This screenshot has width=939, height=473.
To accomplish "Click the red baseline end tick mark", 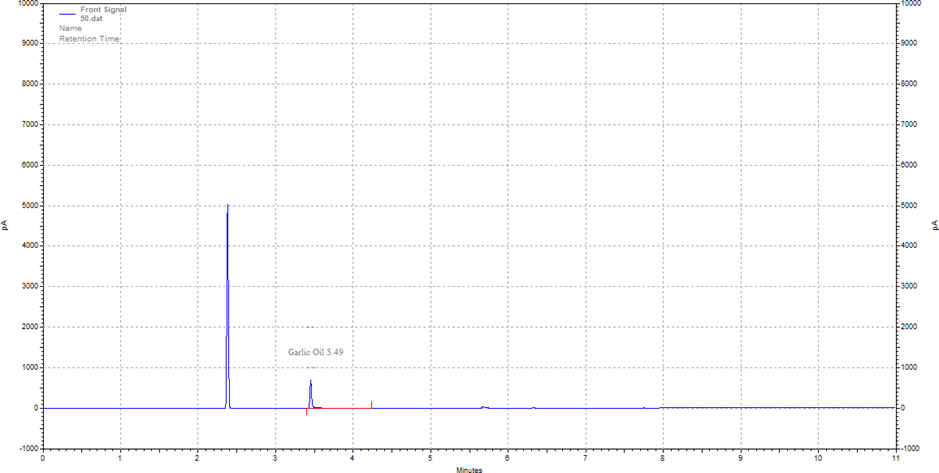I will 371,404.
